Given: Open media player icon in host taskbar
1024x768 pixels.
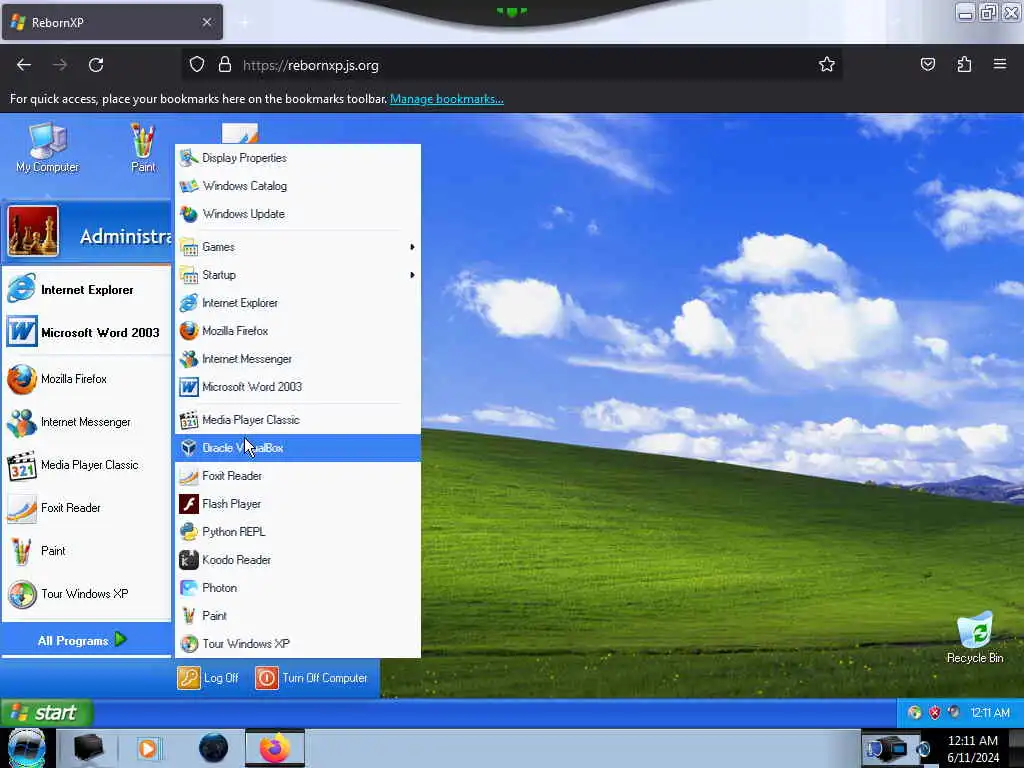Looking at the screenshot, I should [x=148, y=748].
